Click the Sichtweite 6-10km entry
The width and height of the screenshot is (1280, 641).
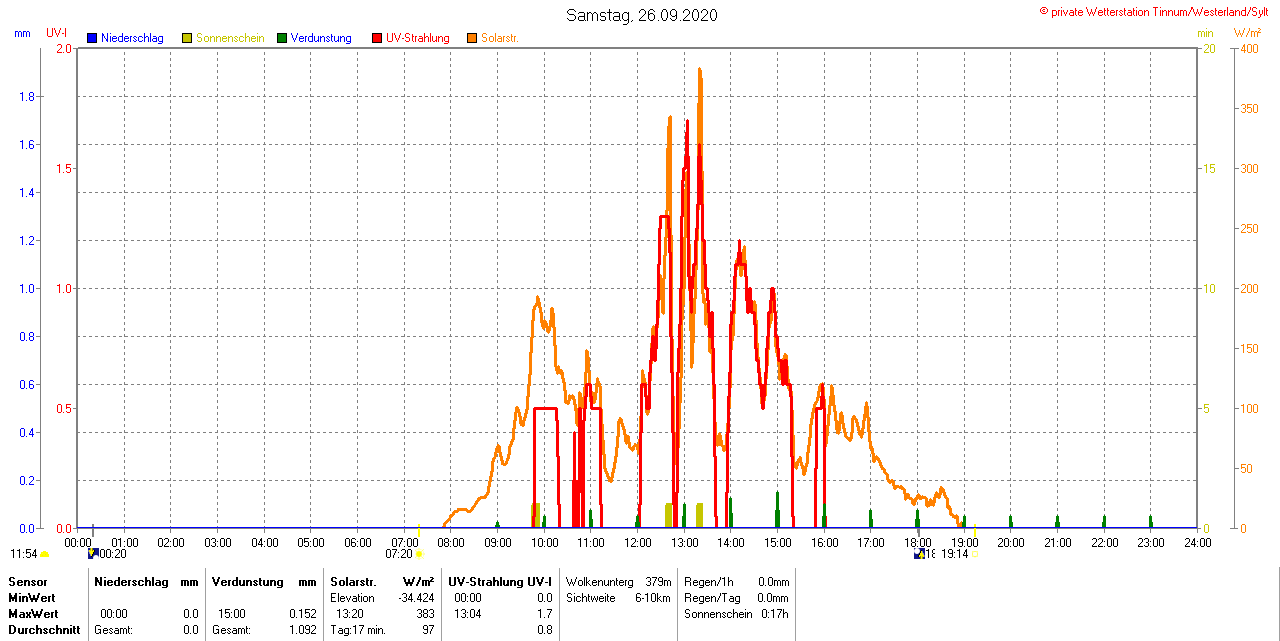(619, 598)
